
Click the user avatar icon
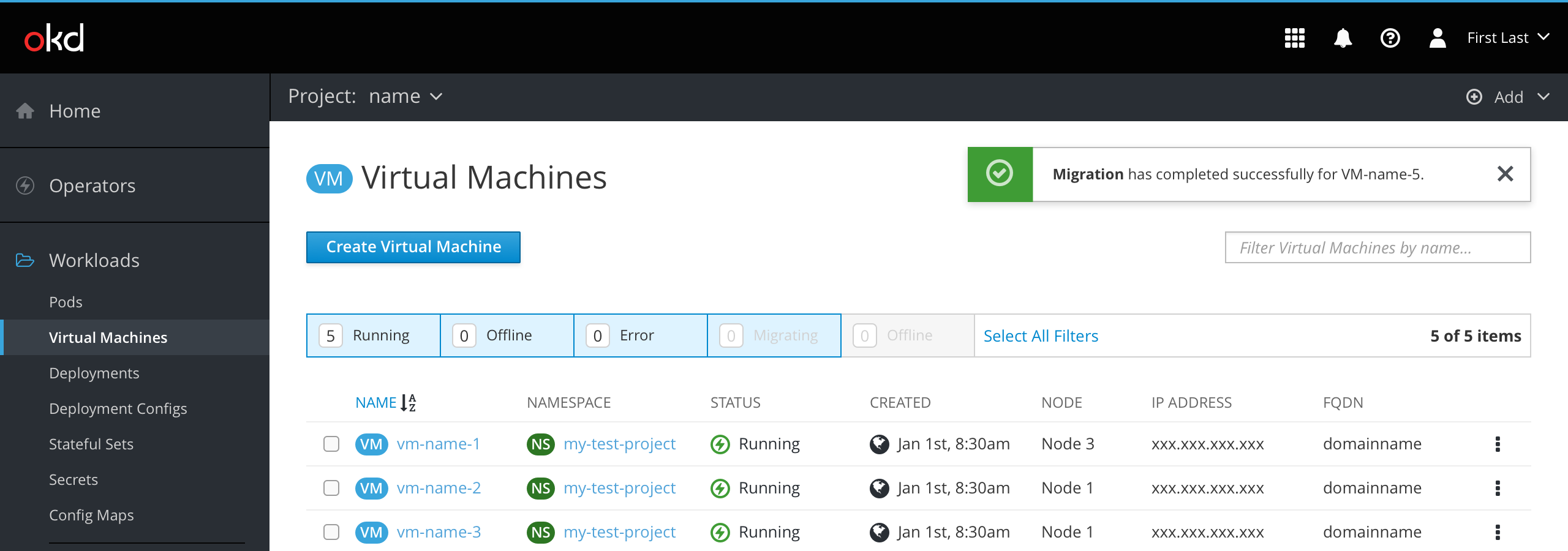coord(1438,38)
